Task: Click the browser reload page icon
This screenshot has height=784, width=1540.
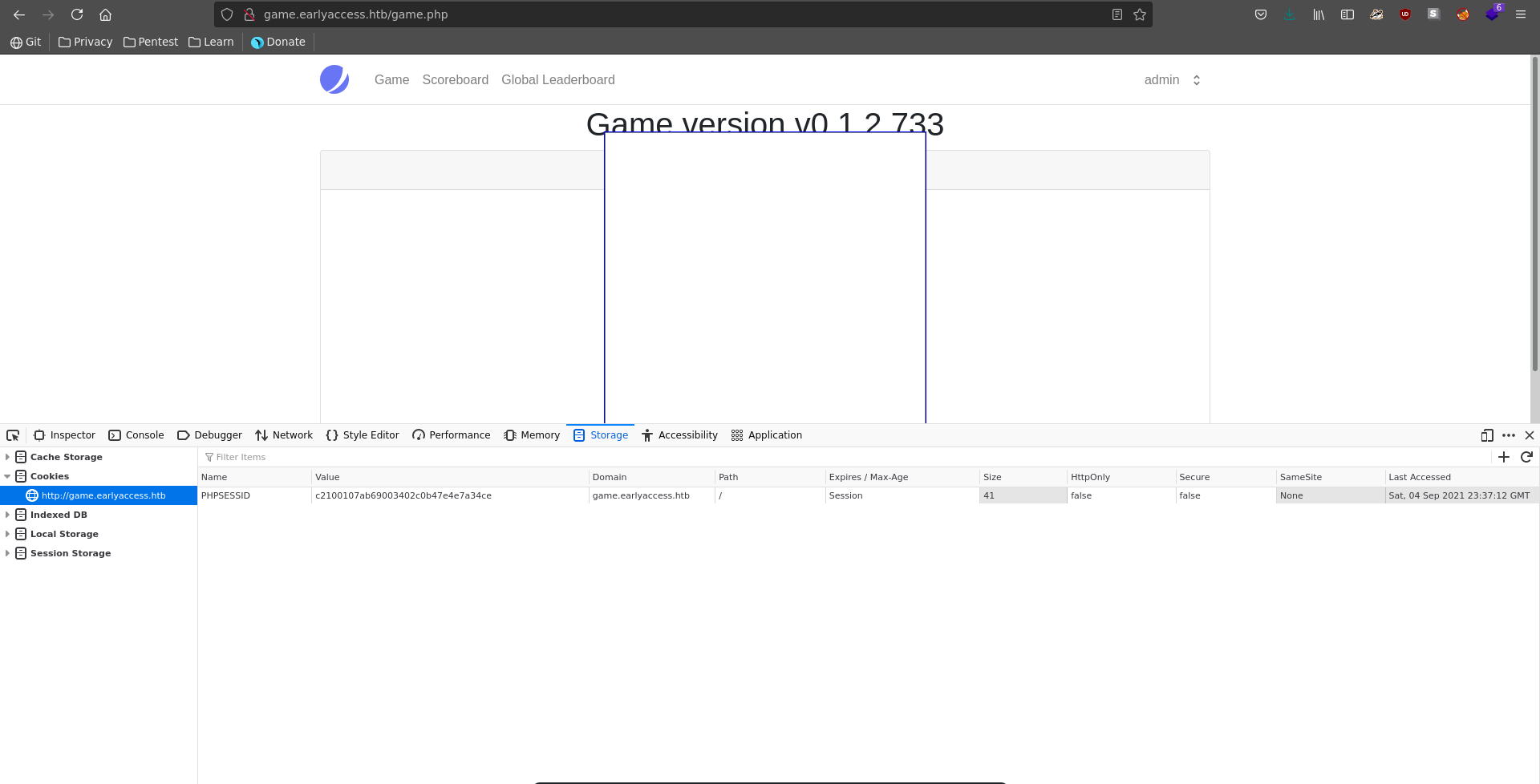Action: coord(77,14)
